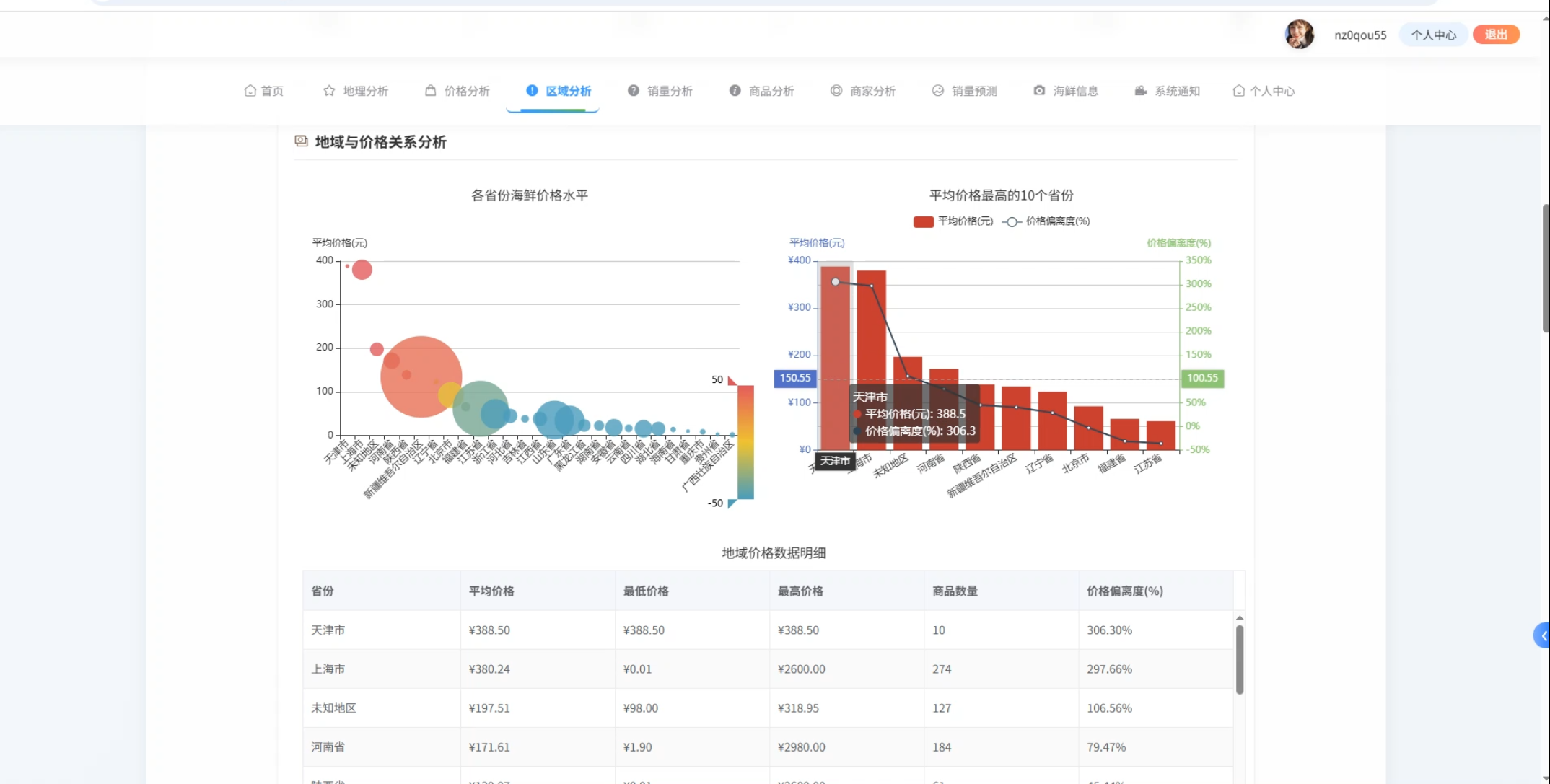1550x784 pixels.
Task: Click the blue icon beside 区域分析
Action: 532,90
